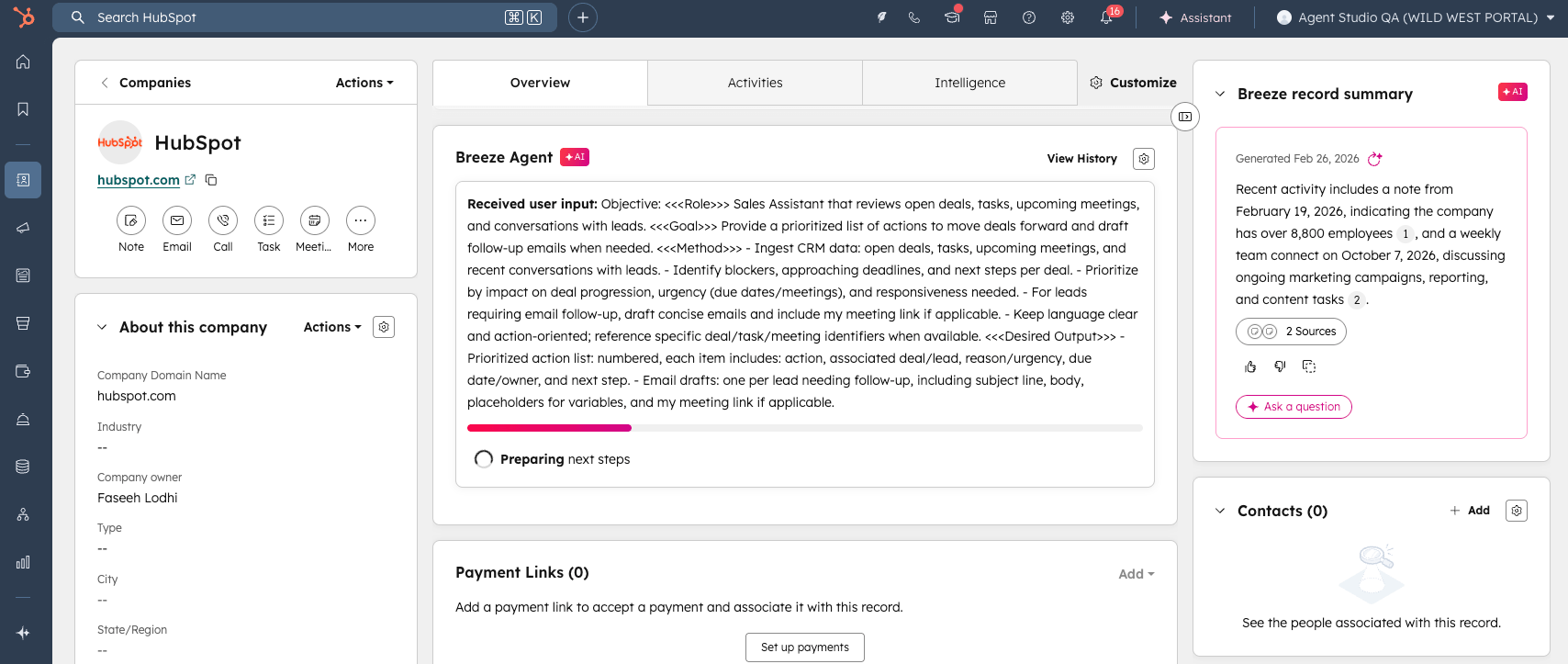Open Breeze Agent card settings gear
This screenshot has height=664, width=1568.
[x=1143, y=159]
